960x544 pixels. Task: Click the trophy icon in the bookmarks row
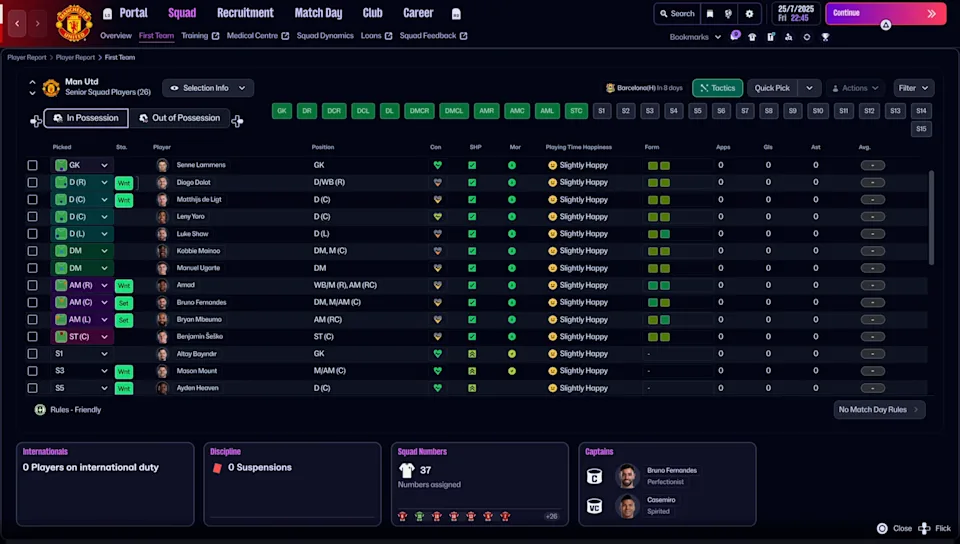825,37
